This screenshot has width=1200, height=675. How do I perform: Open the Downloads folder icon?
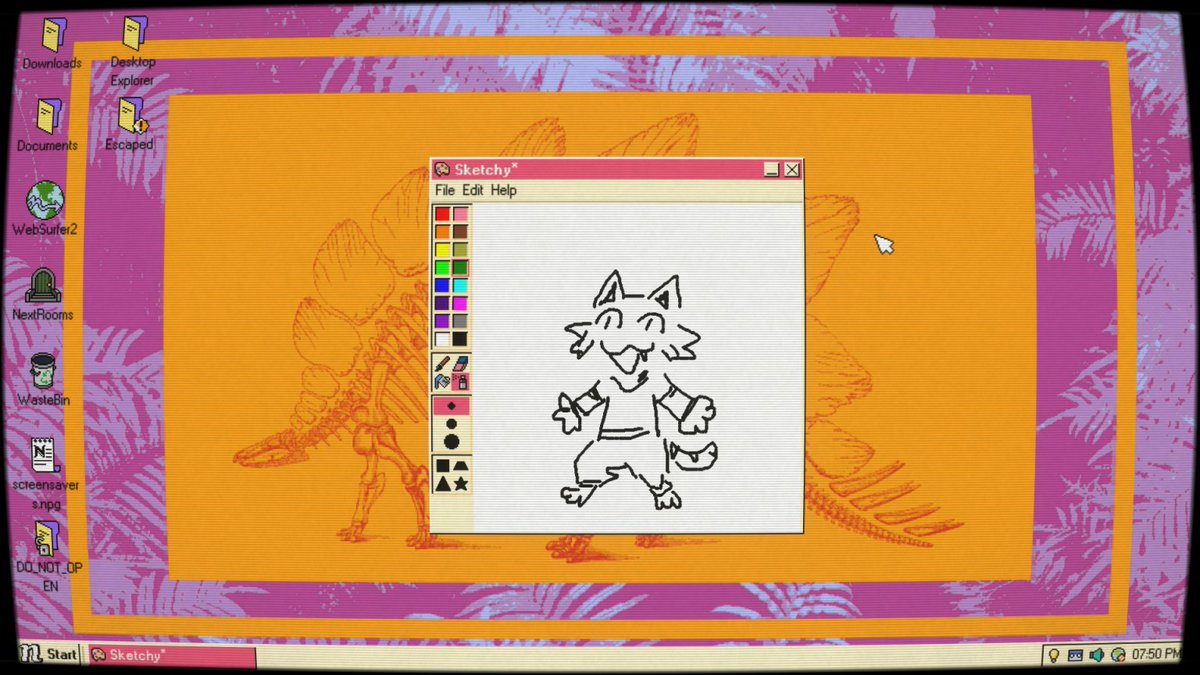point(52,36)
